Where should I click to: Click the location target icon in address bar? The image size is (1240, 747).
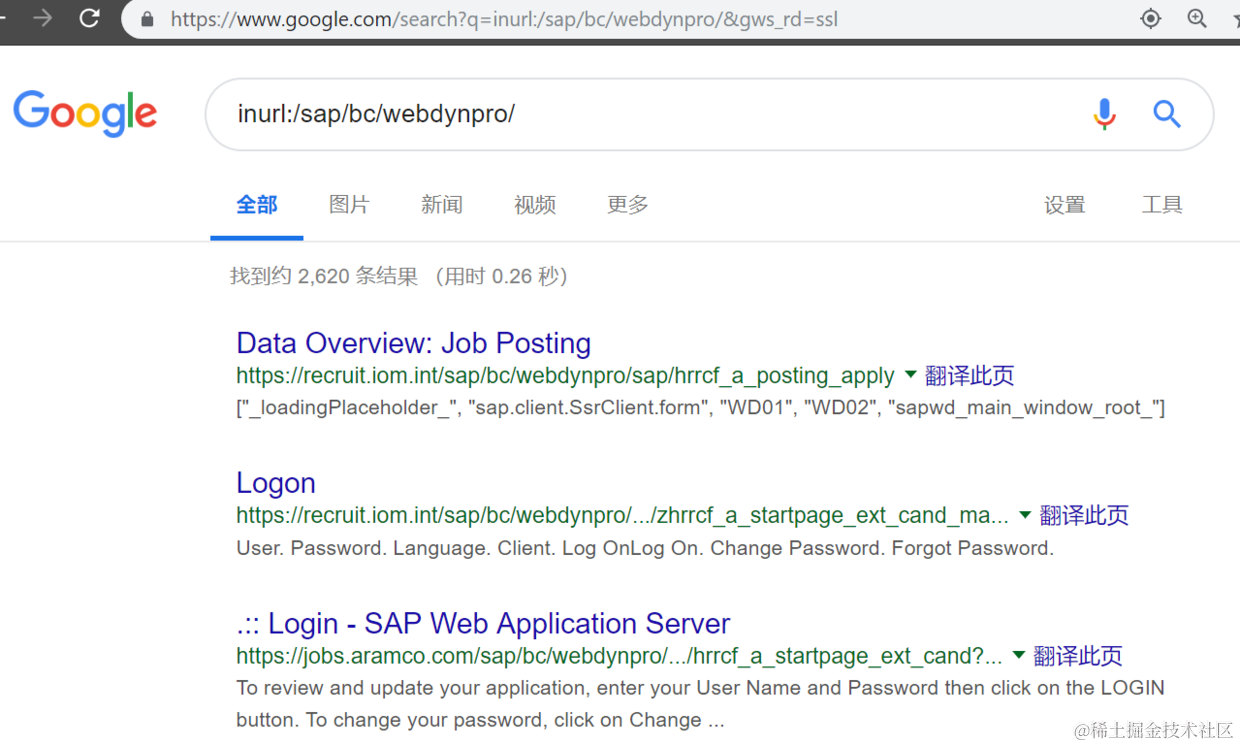1150,18
